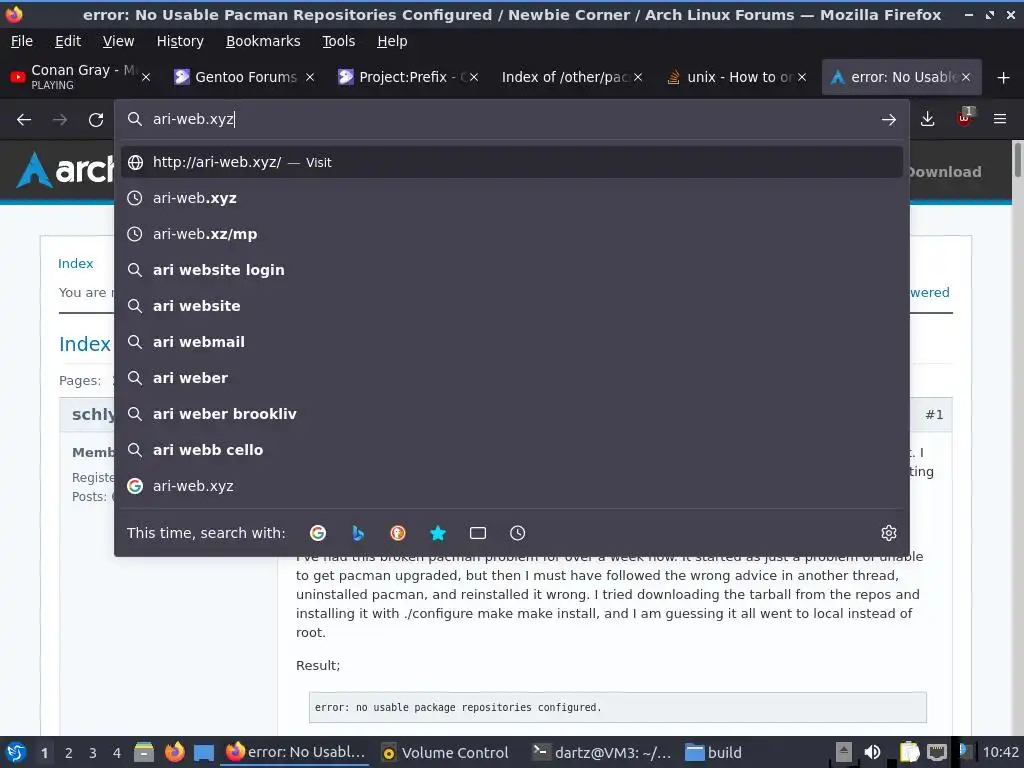This screenshot has width=1024, height=768.
Task: Search in History using clock icon
Action: pyautogui.click(x=517, y=533)
